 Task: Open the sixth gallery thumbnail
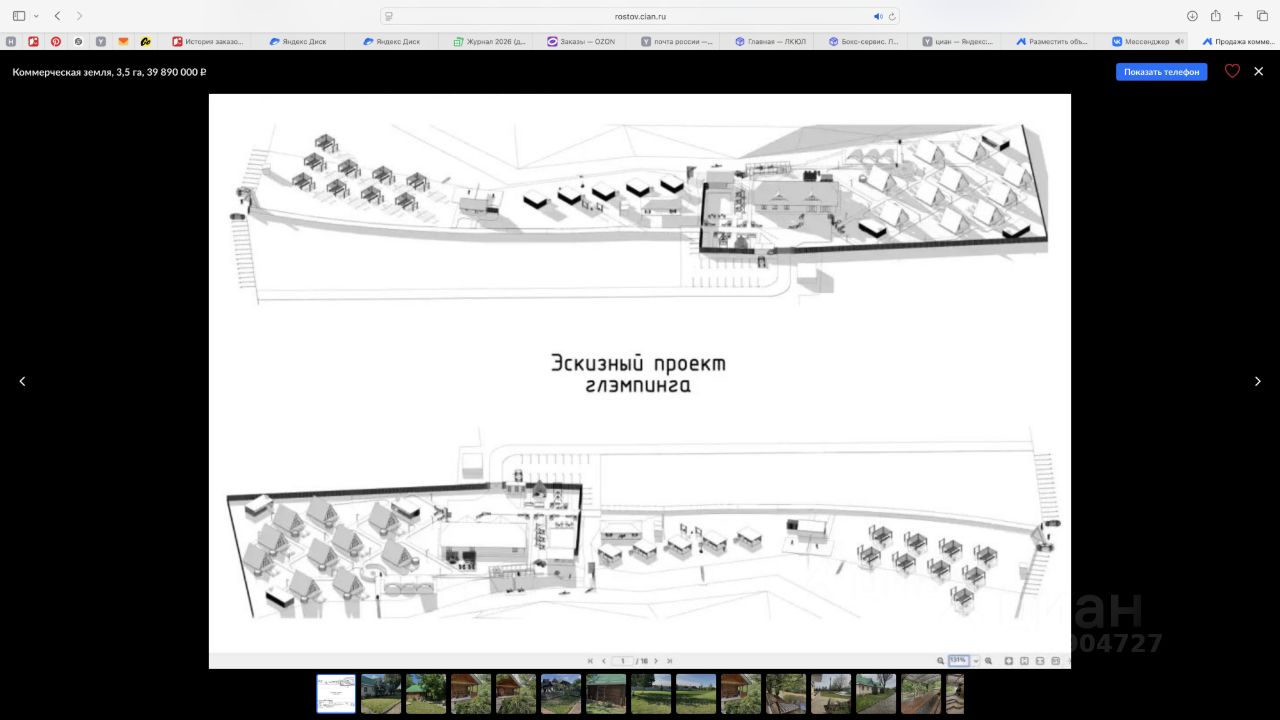(x=561, y=694)
